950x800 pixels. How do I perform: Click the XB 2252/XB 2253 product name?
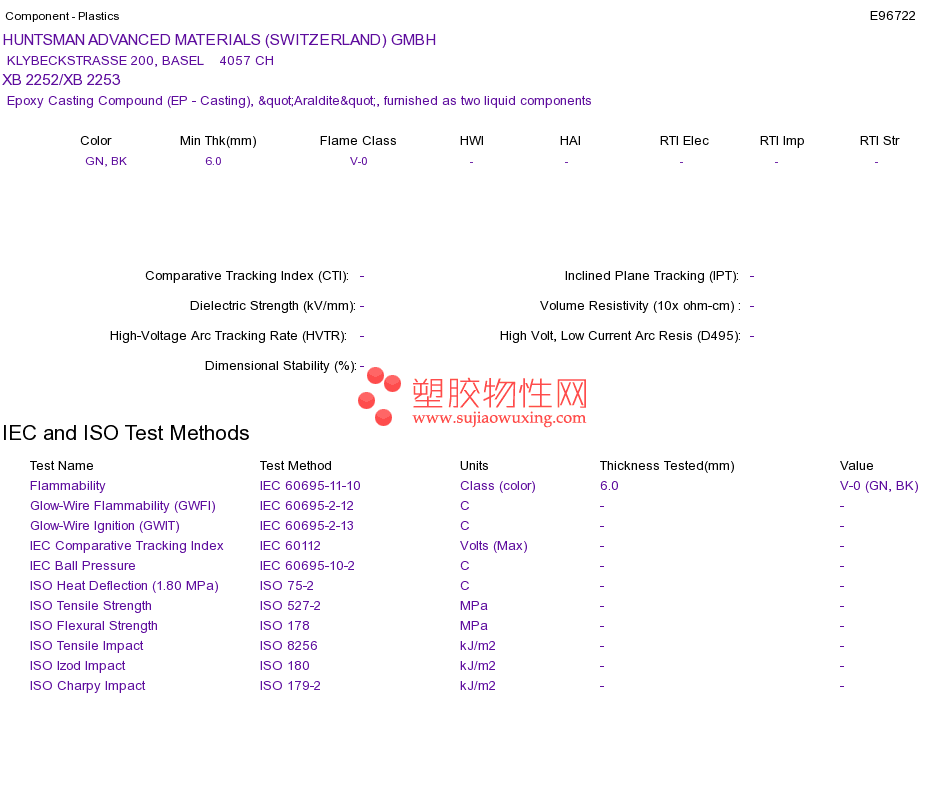click(x=62, y=80)
